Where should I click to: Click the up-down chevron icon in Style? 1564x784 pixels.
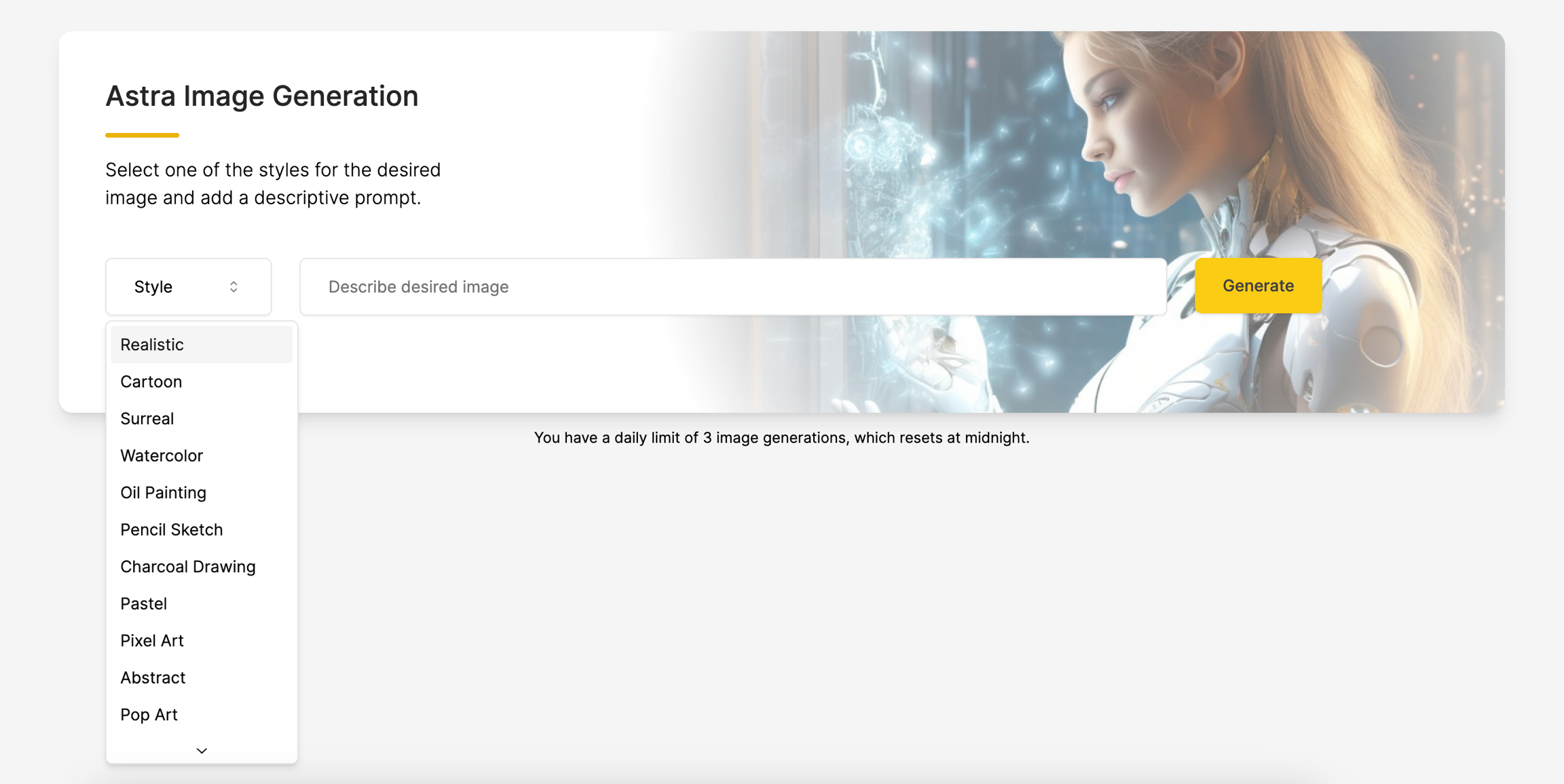coord(234,286)
